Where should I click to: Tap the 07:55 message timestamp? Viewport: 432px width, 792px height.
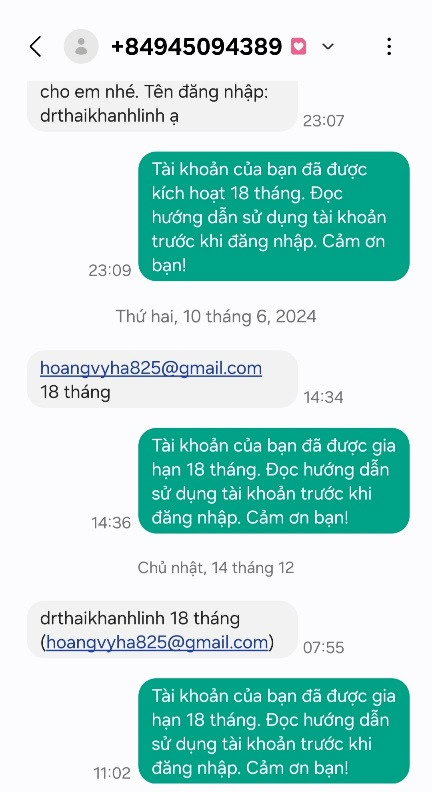tap(323, 648)
